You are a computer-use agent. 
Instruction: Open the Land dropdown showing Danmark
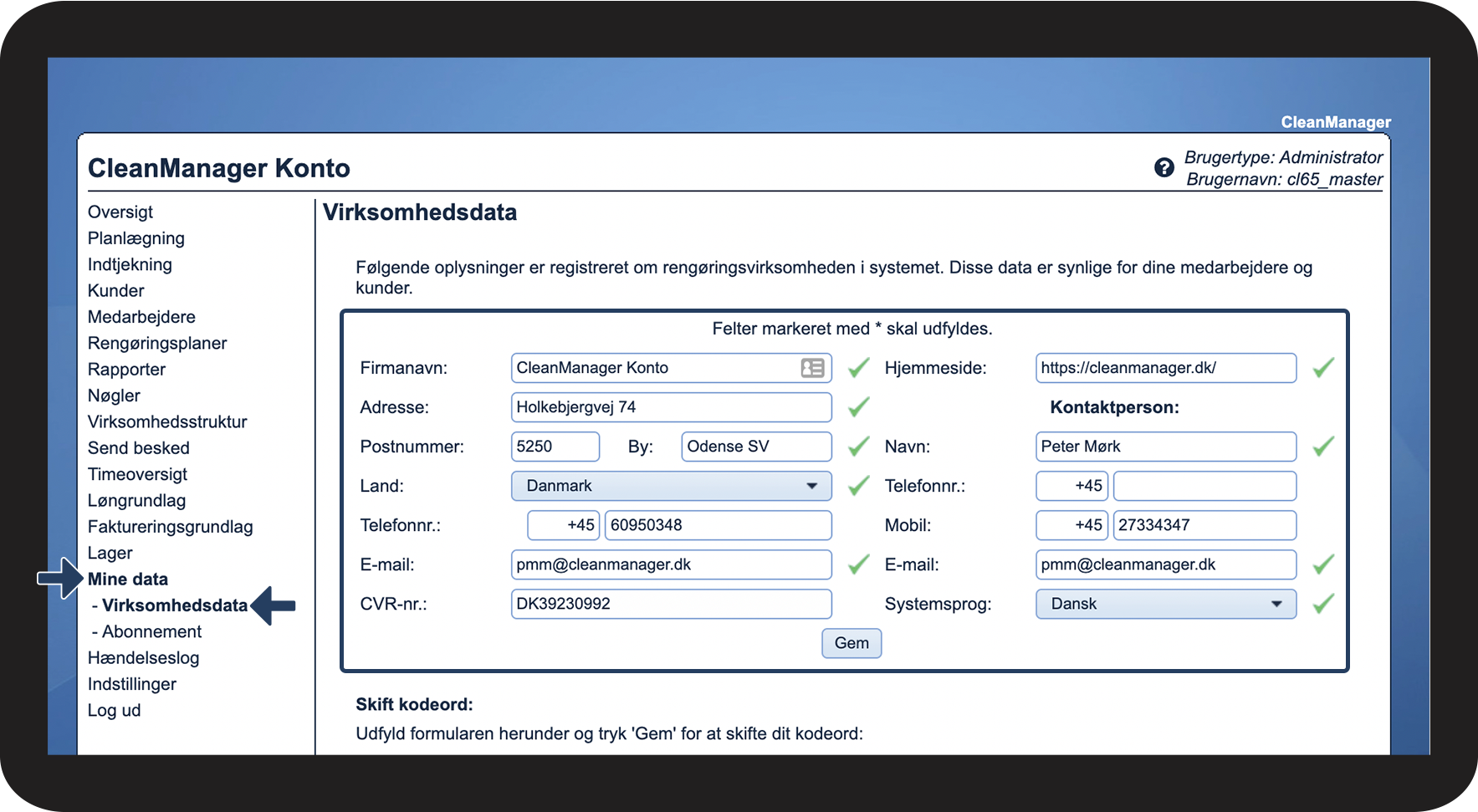pyautogui.click(x=671, y=486)
